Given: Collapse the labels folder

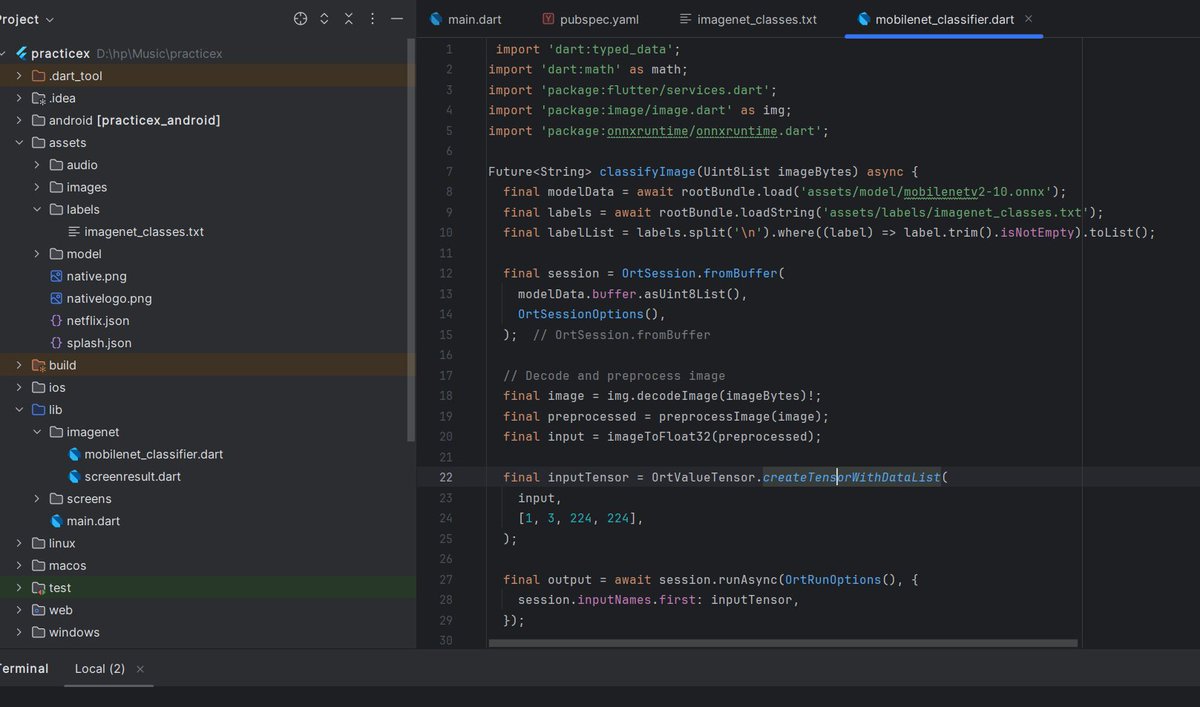Looking at the screenshot, I should 37,209.
